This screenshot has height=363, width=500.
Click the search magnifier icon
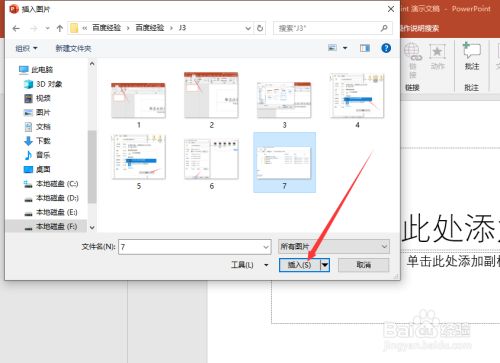tap(384, 28)
